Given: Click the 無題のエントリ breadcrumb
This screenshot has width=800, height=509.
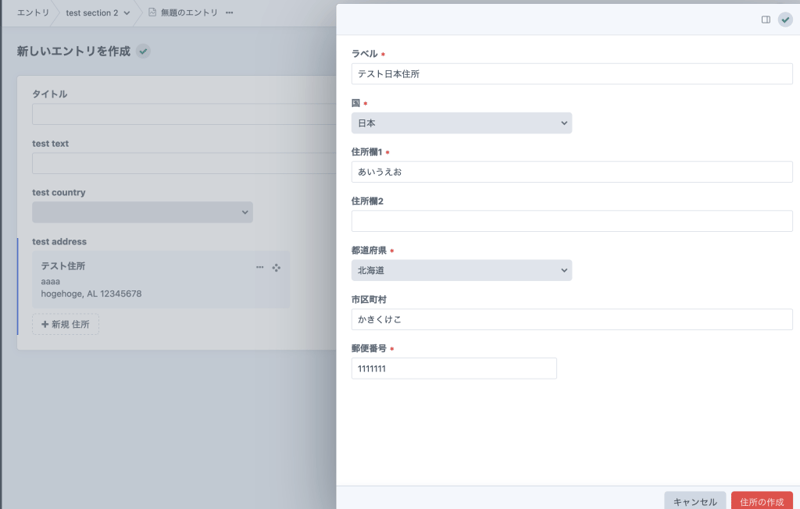Looking at the screenshot, I should (189, 13).
